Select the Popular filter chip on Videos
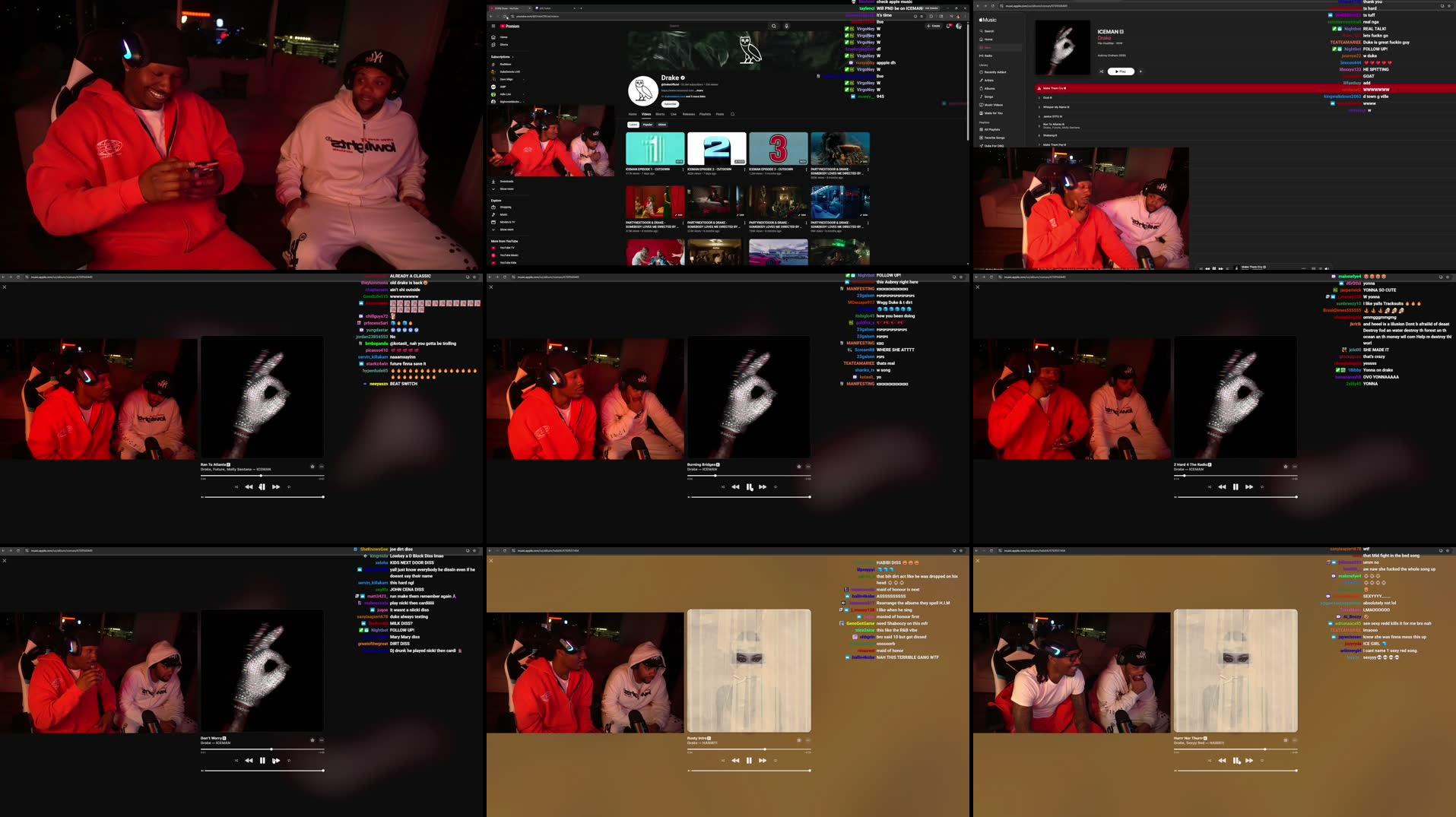Screen dimensions: 1456x817 click(x=648, y=125)
